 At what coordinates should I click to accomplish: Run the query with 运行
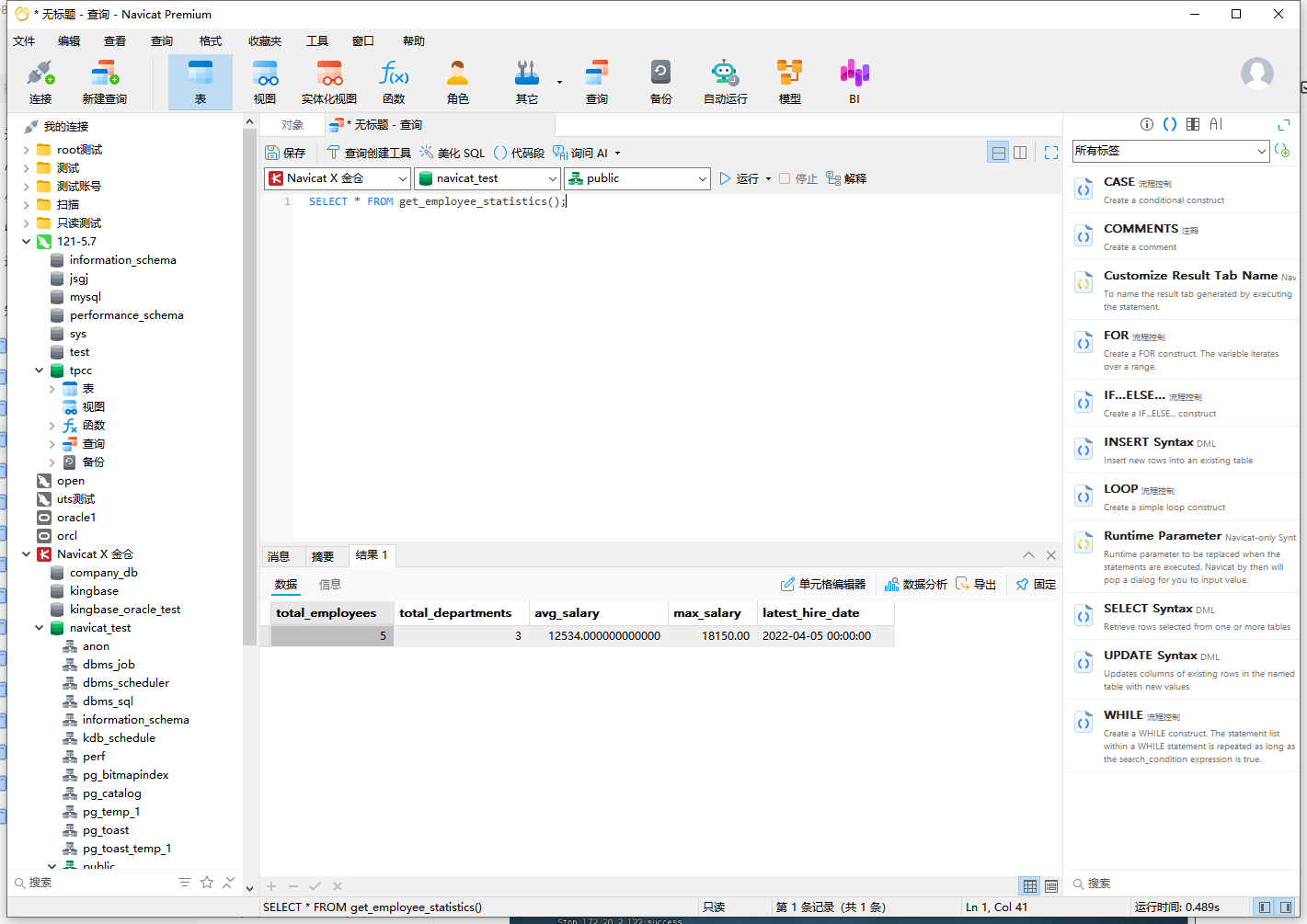coord(739,178)
